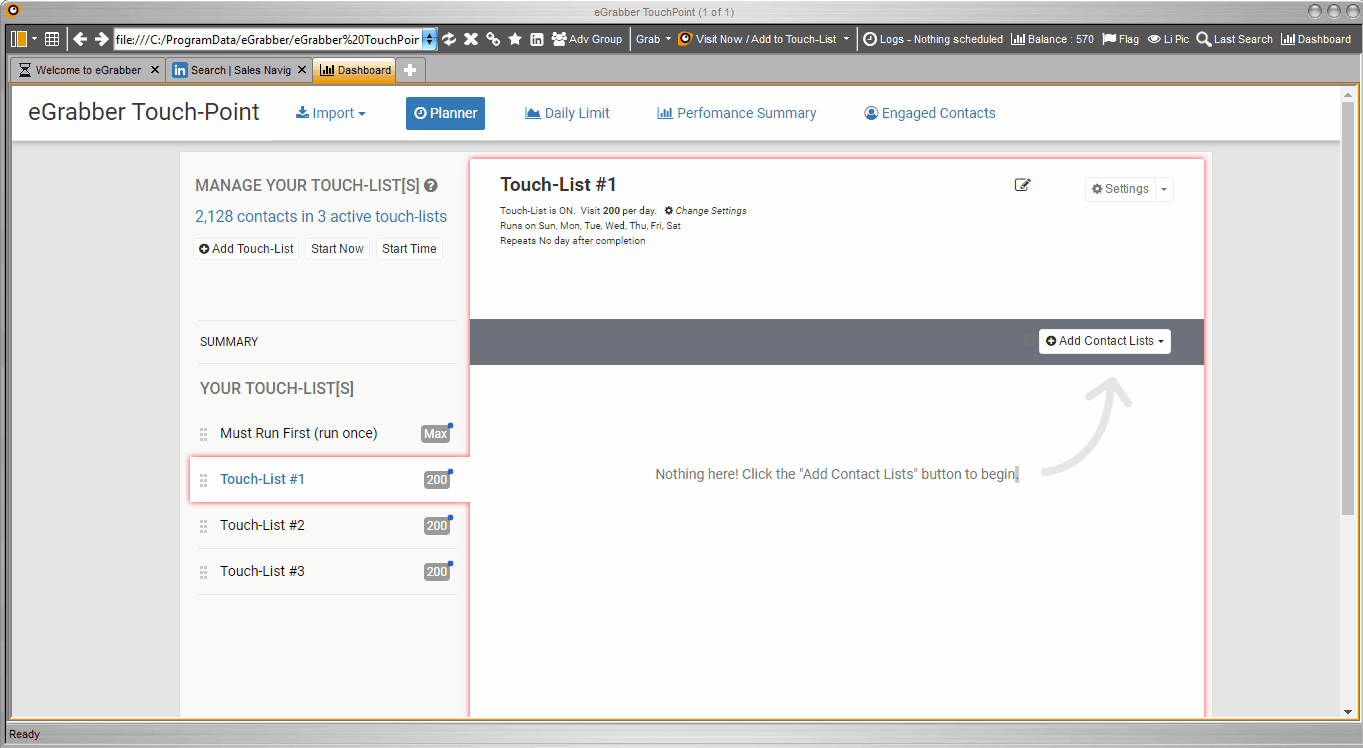Click the 200 badge on Touch-List #3
The image size is (1363, 748).
[436, 572]
